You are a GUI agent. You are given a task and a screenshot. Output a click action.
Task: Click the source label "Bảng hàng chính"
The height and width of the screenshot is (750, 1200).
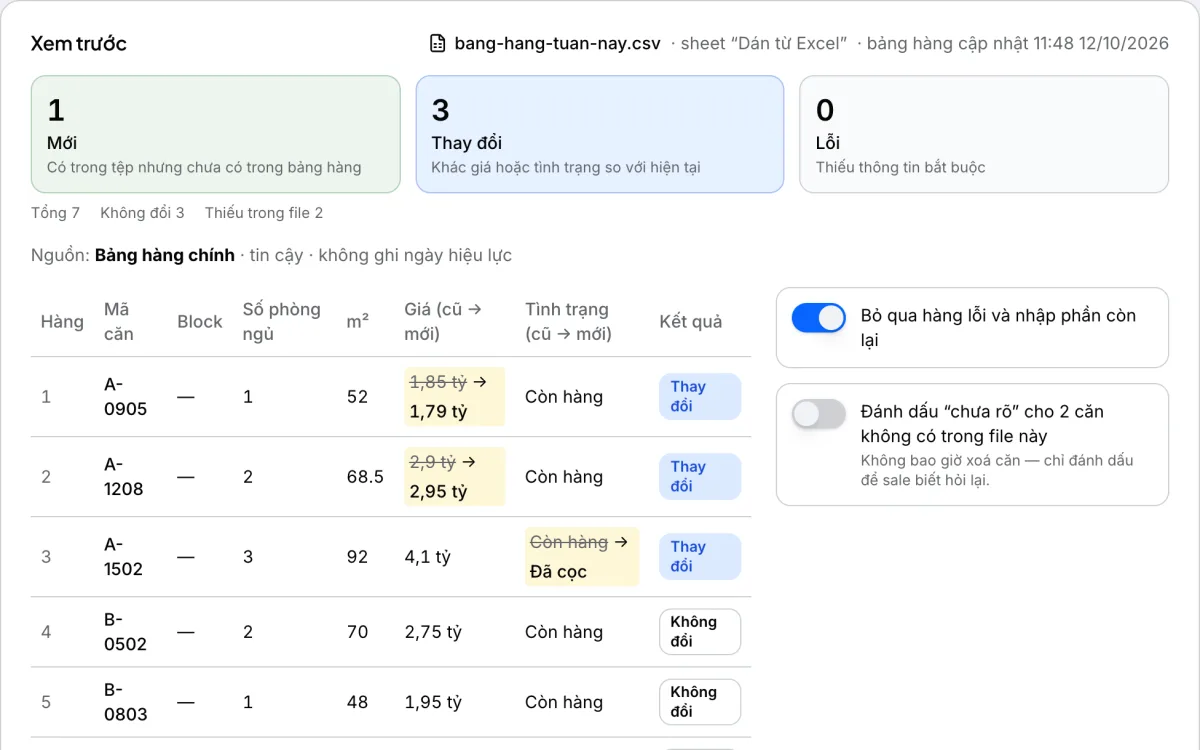(x=165, y=255)
